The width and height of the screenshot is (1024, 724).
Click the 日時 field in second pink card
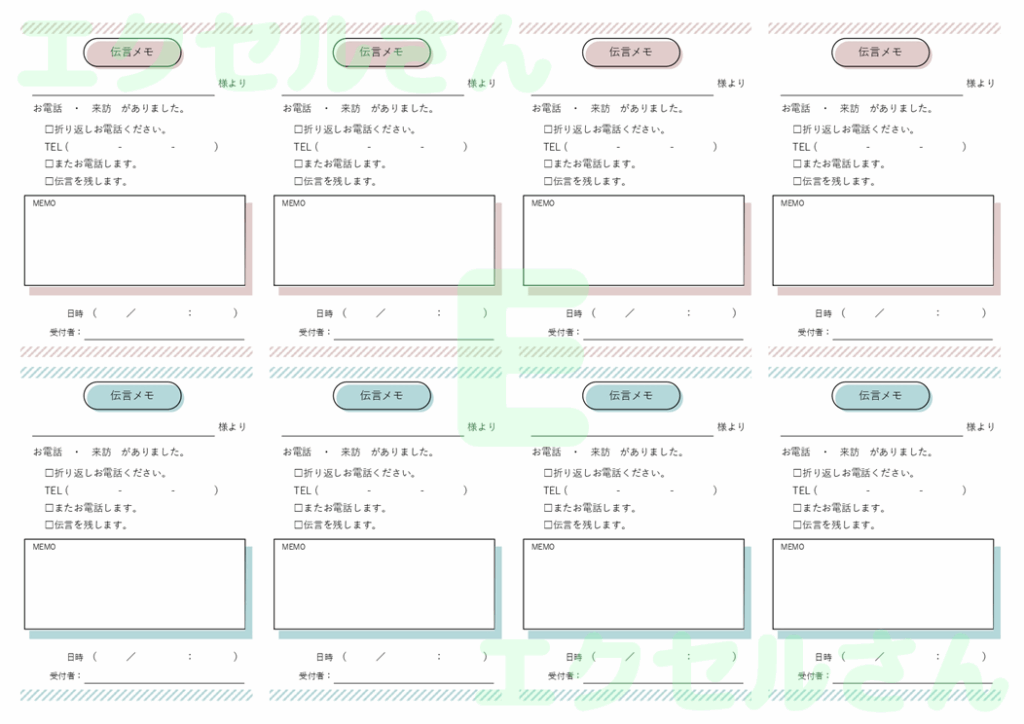[x=402, y=313]
